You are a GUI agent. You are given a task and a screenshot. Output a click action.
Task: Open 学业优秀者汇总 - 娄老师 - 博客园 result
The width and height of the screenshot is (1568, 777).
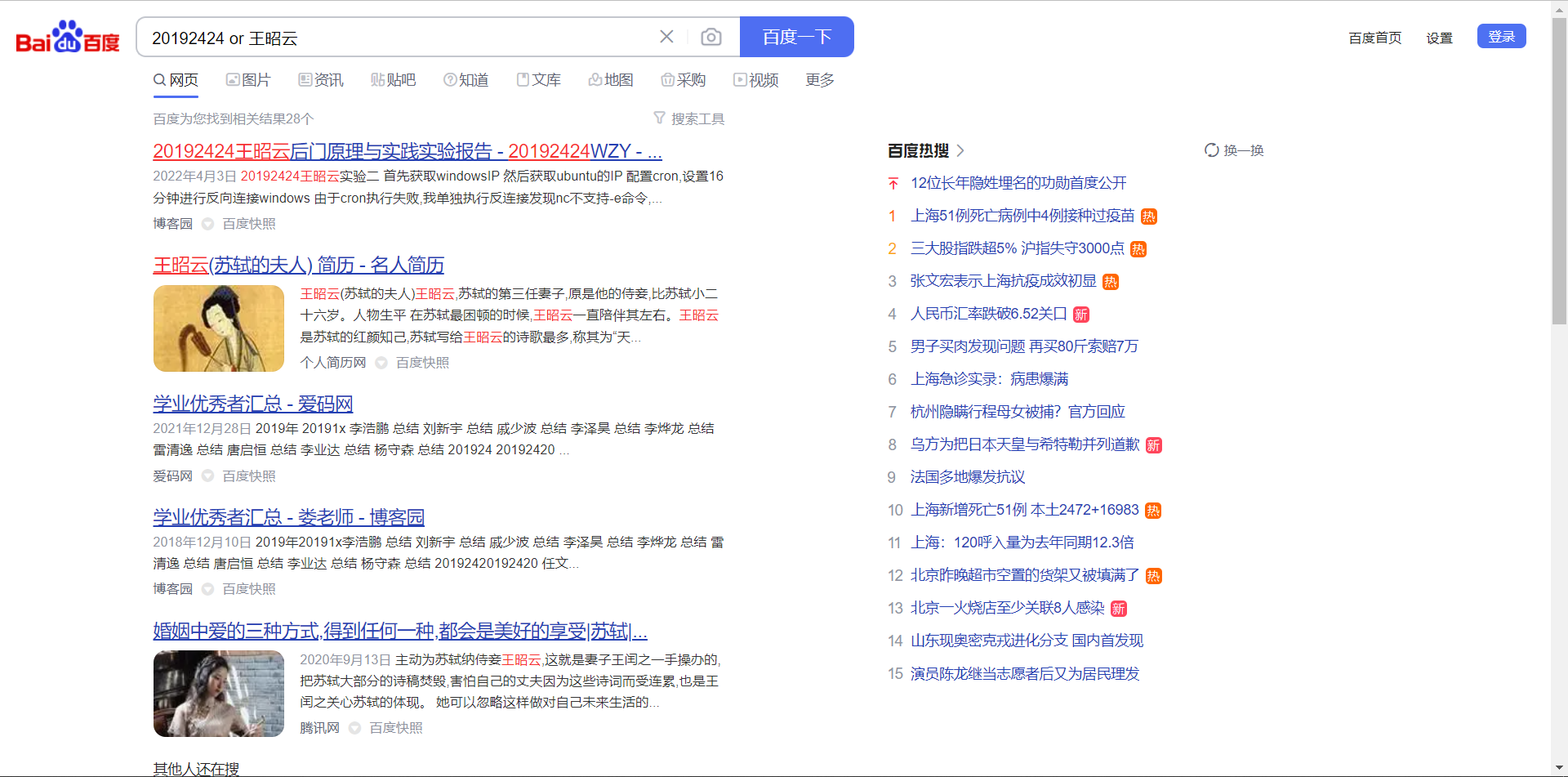(289, 517)
